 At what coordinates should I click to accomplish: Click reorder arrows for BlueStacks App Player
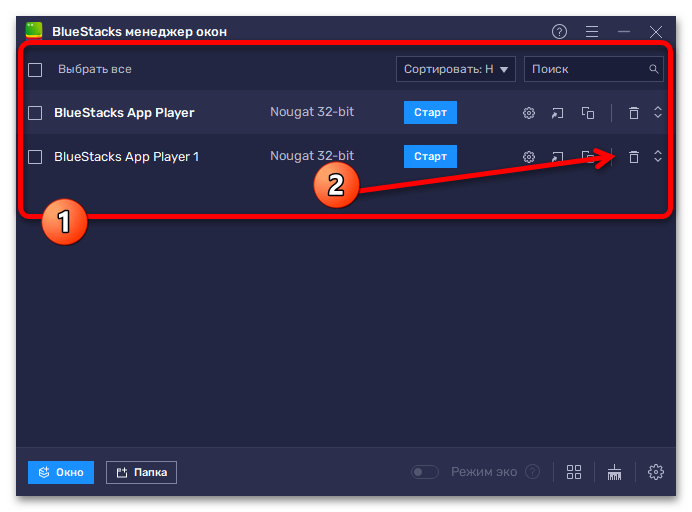tap(658, 112)
